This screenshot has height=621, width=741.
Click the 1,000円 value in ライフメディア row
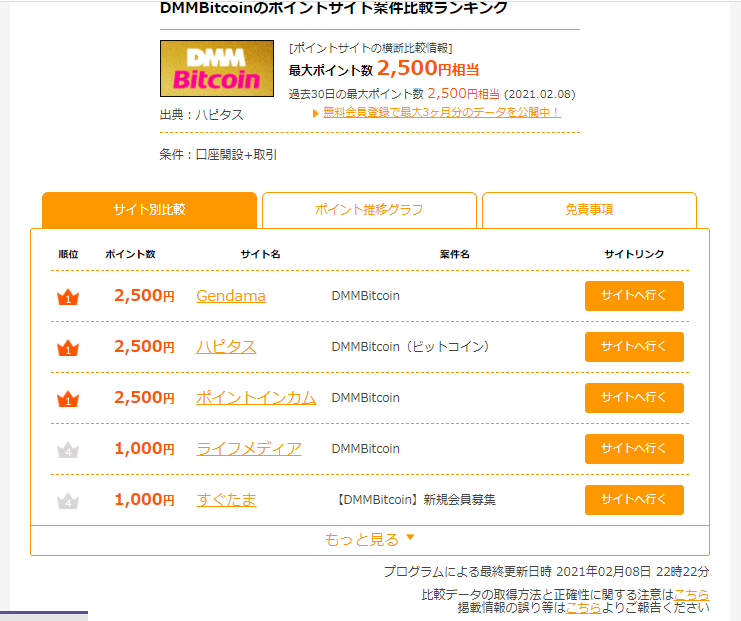(145, 449)
